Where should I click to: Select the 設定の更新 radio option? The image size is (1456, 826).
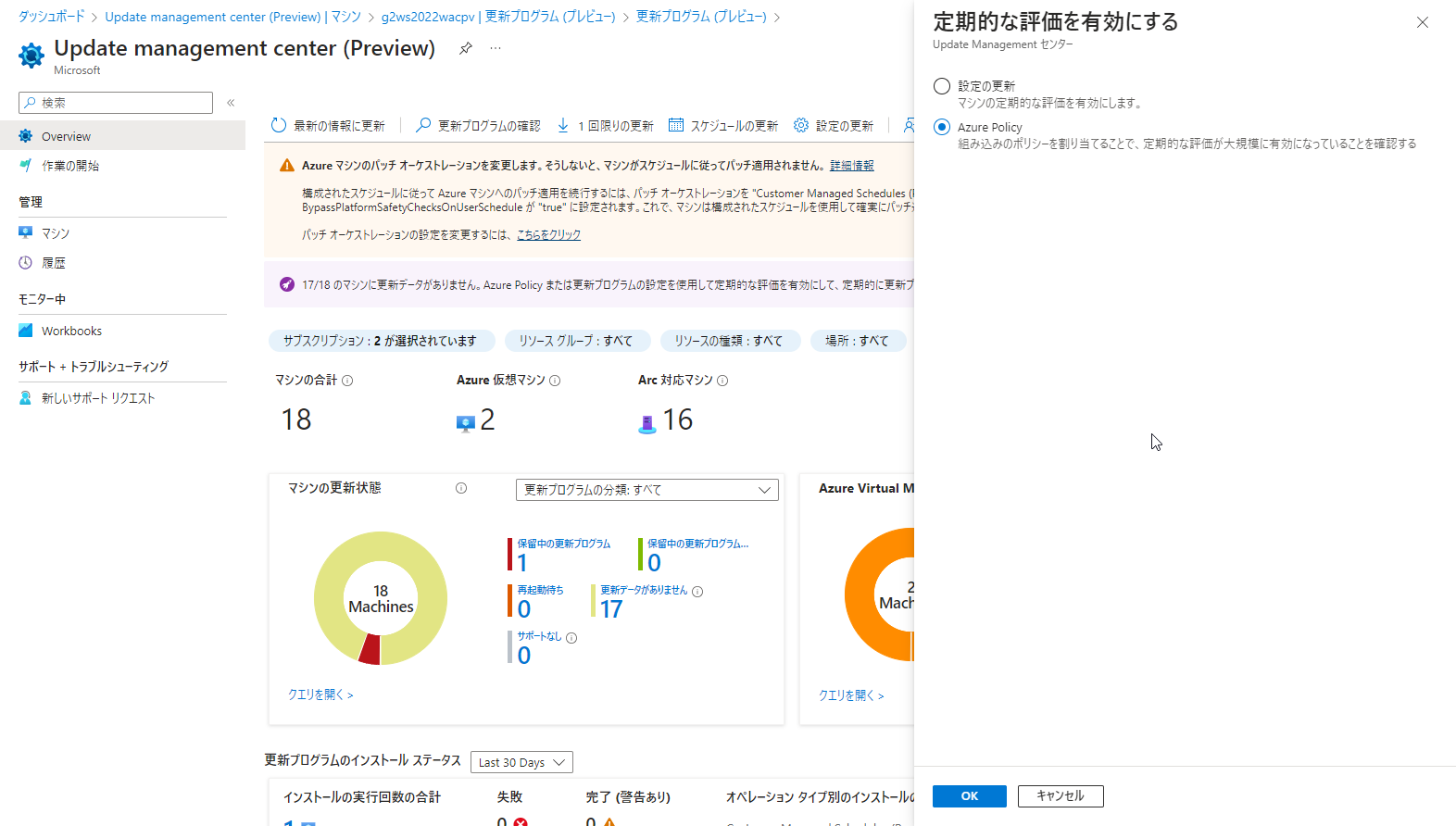pos(942,86)
